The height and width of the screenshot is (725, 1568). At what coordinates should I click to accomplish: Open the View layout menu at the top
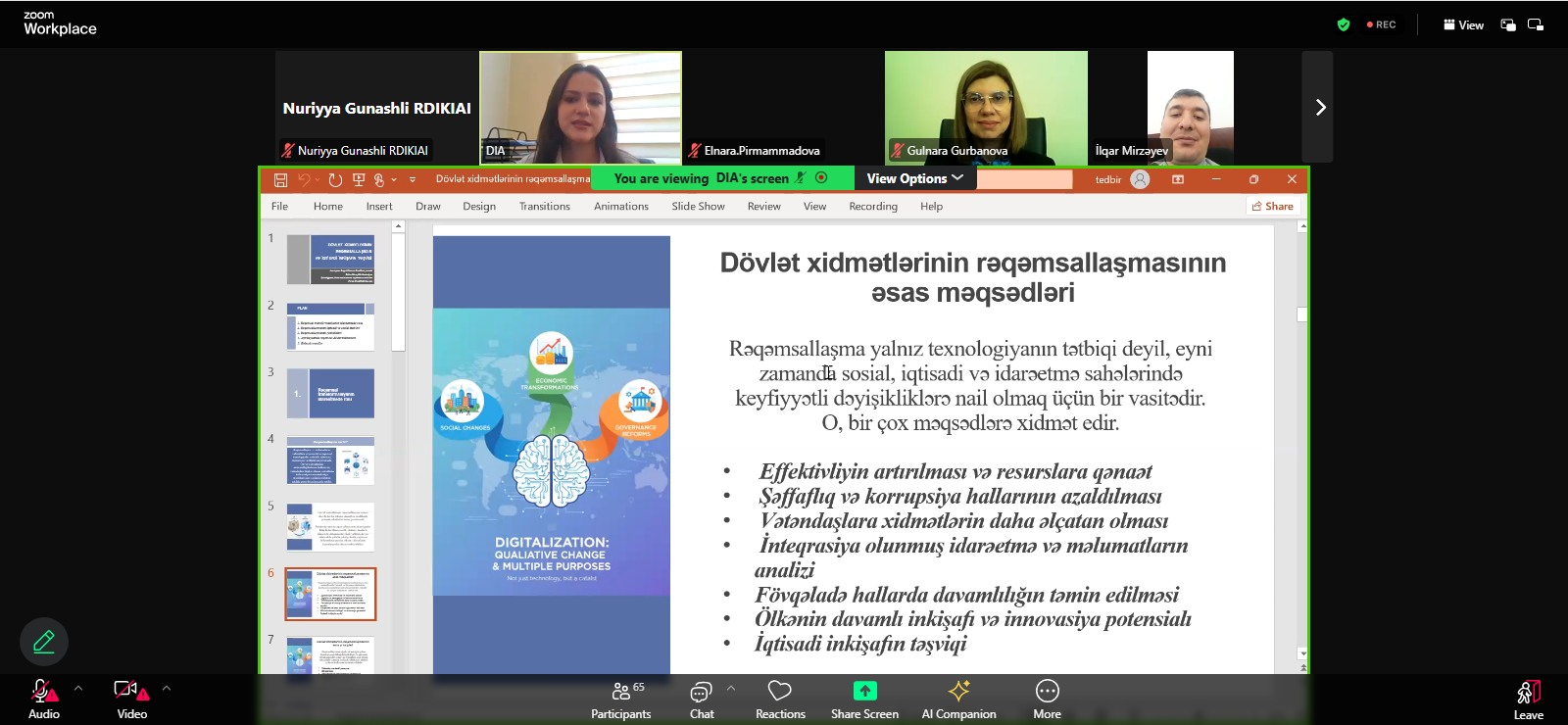1463,24
